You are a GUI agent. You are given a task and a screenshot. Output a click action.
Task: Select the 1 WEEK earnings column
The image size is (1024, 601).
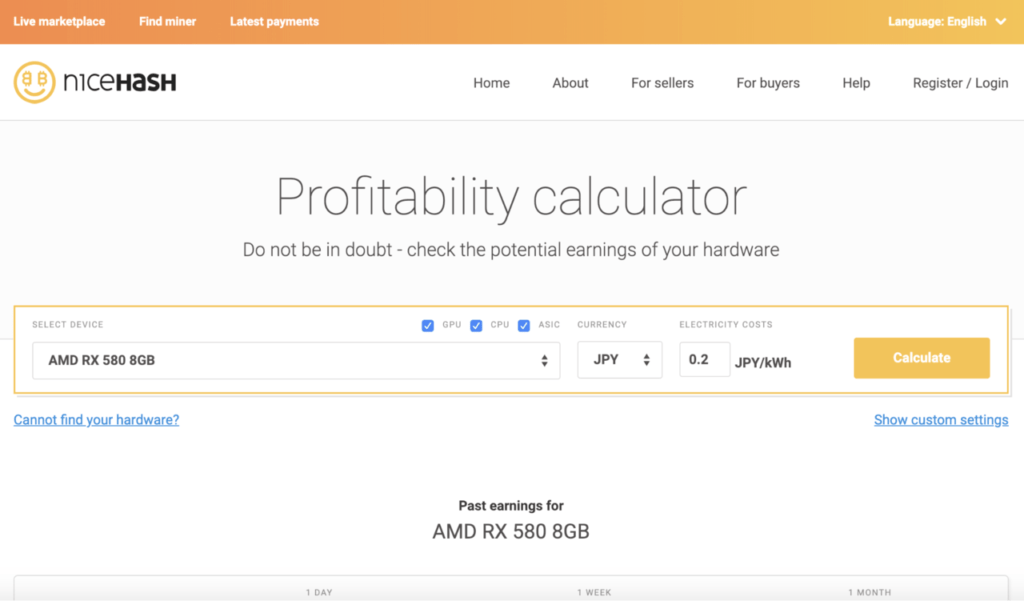594,593
